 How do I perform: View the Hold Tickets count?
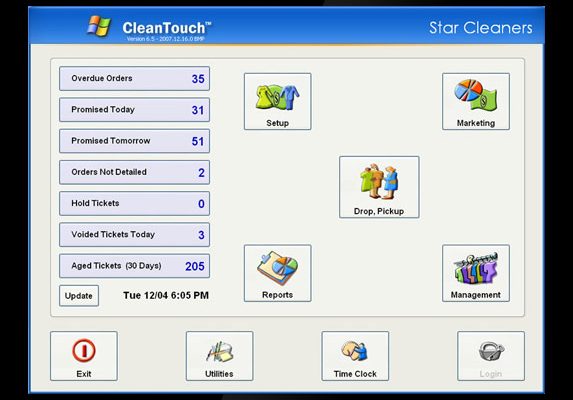[134, 203]
